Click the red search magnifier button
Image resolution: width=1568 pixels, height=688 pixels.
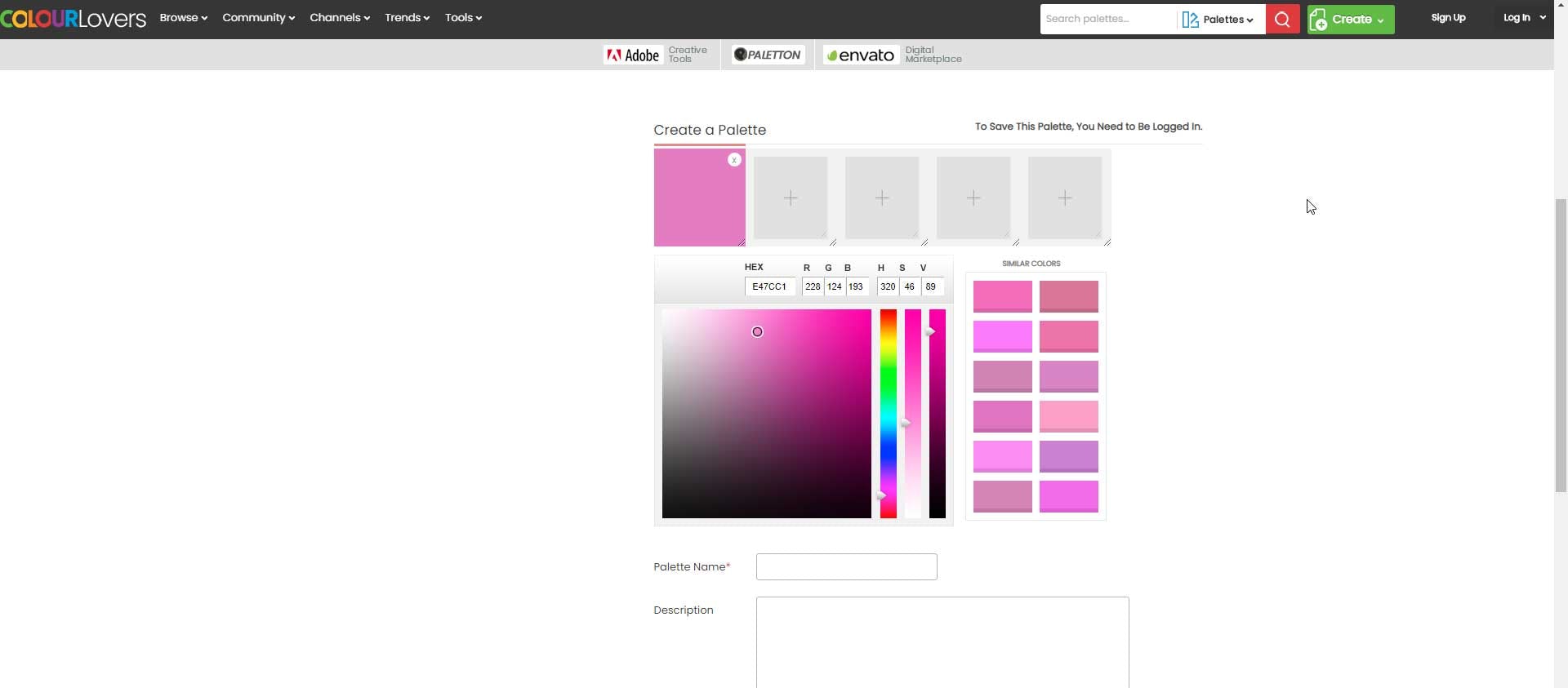(x=1282, y=20)
